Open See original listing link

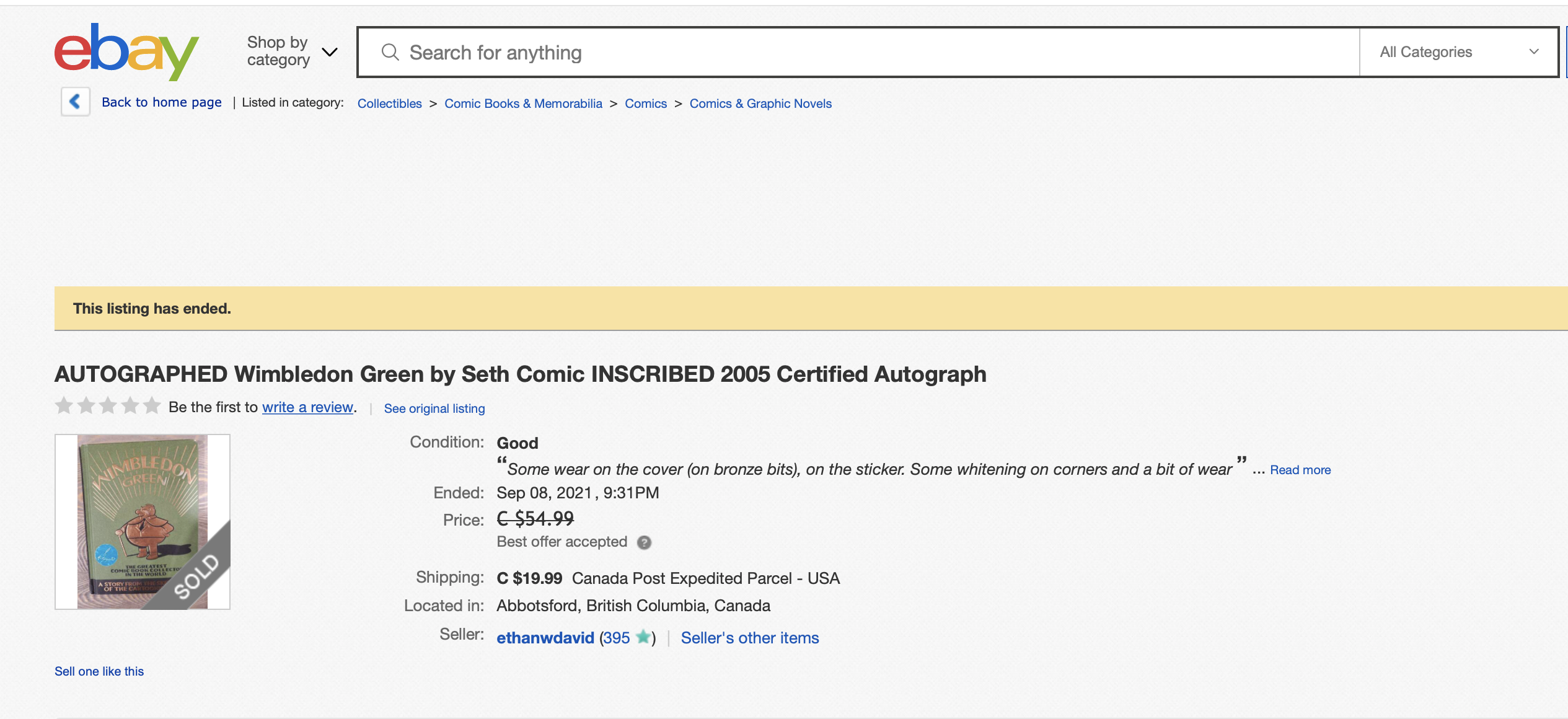coord(434,408)
